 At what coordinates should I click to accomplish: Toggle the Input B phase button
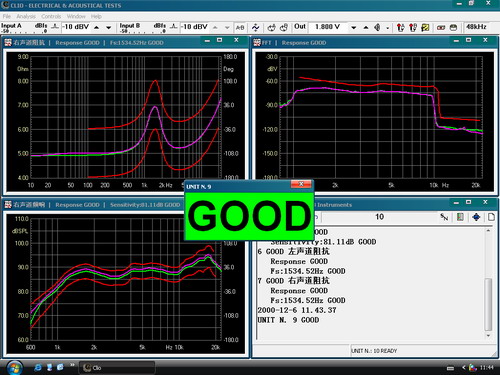click(x=173, y=27)
